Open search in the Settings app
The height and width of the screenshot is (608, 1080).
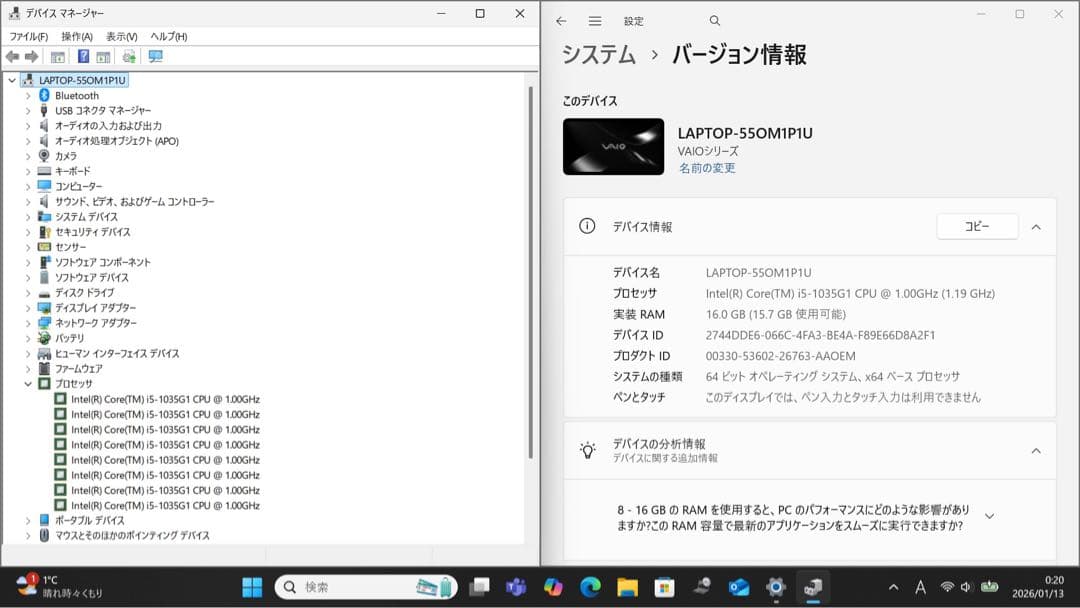tap(714, 20)
